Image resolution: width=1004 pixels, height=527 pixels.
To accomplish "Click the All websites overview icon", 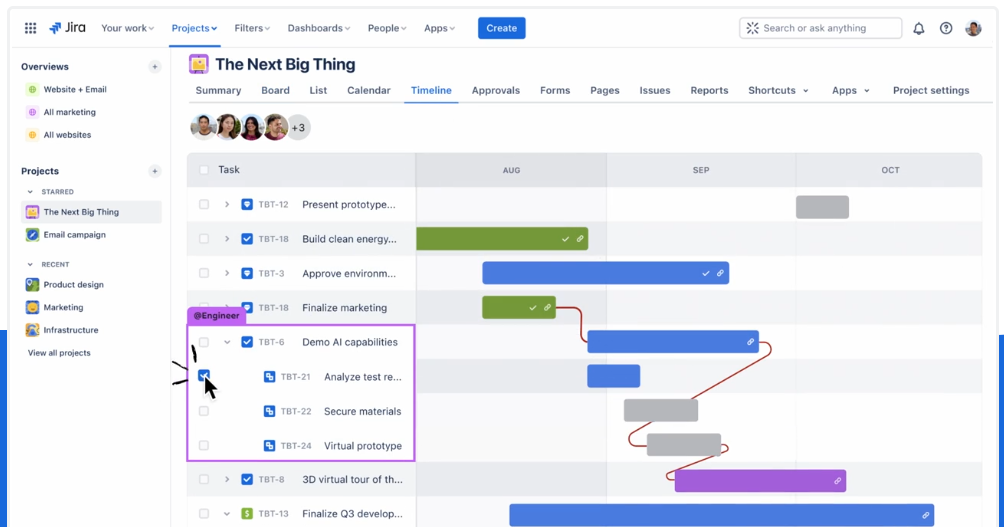I will [32, 135].
